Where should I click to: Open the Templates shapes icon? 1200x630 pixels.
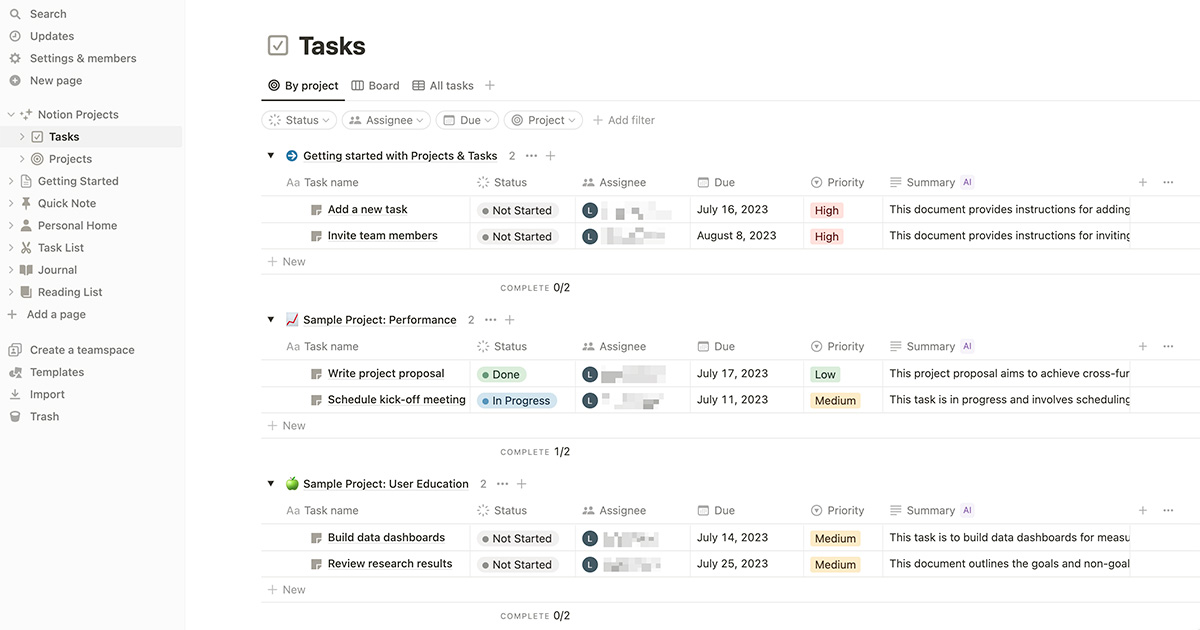pyautogui.click(x=15, y=372)
